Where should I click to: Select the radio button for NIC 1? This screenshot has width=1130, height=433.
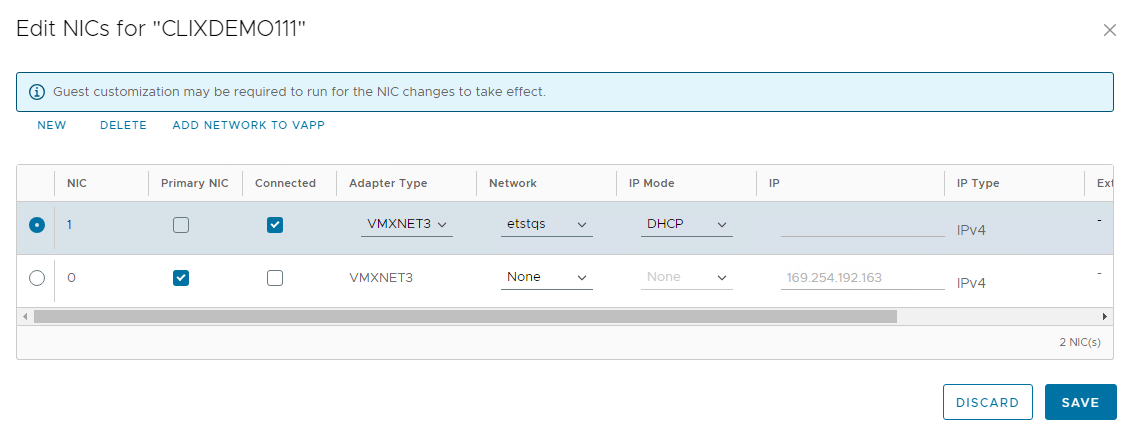point(37,225)
